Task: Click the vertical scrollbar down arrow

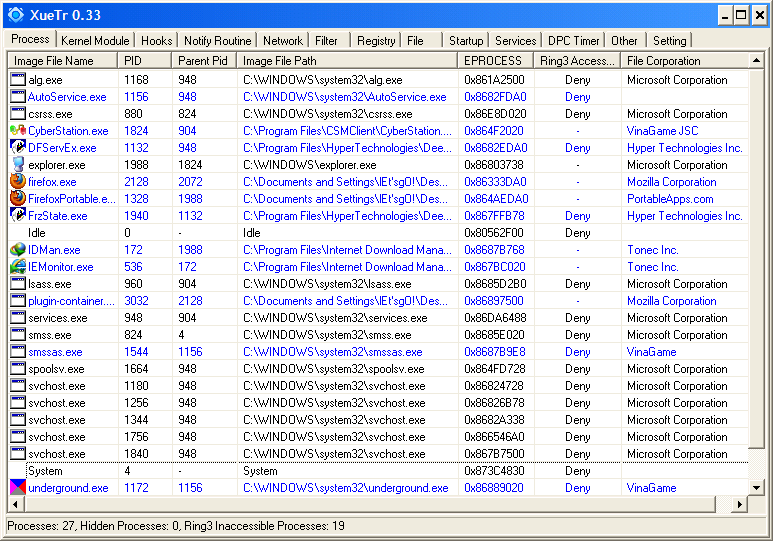Action: pos(757,487)
